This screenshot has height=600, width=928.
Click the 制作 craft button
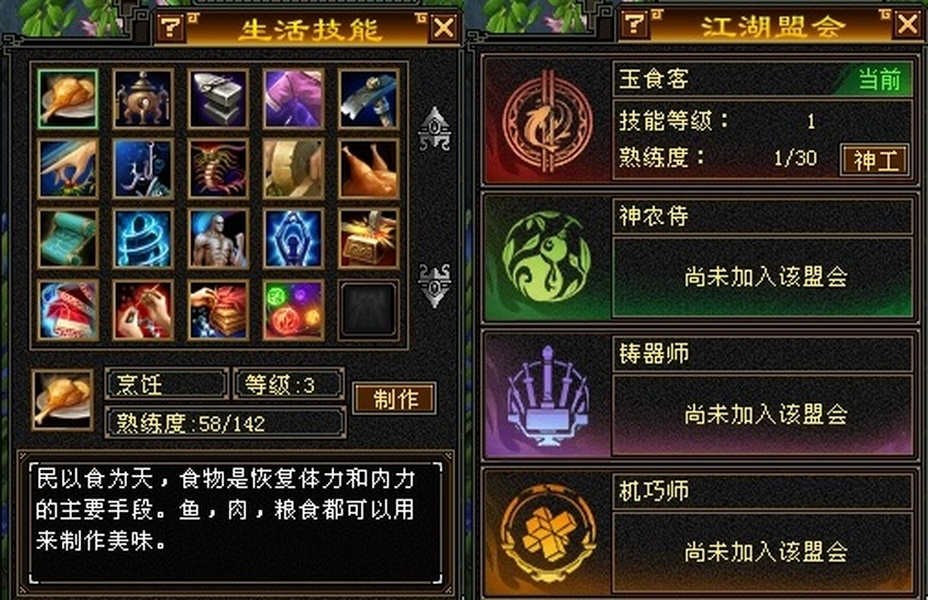coord(395,398)
